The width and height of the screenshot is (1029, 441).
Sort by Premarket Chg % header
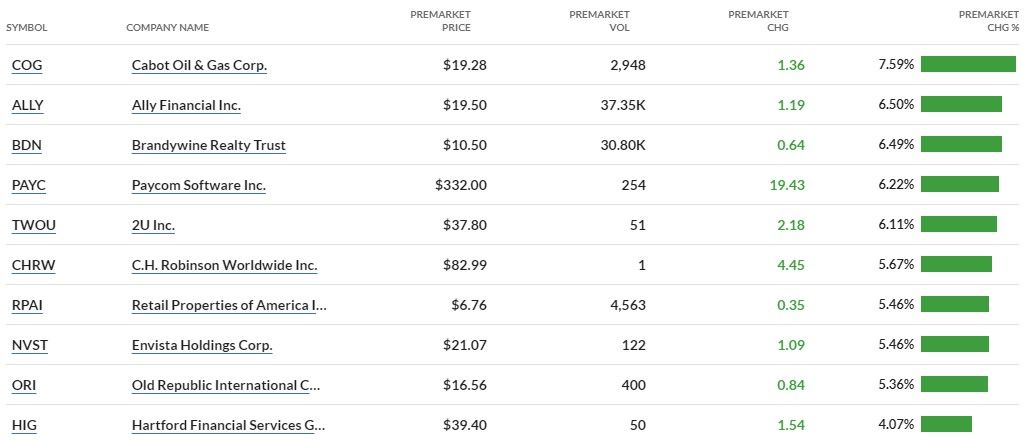tap(988, 21)
